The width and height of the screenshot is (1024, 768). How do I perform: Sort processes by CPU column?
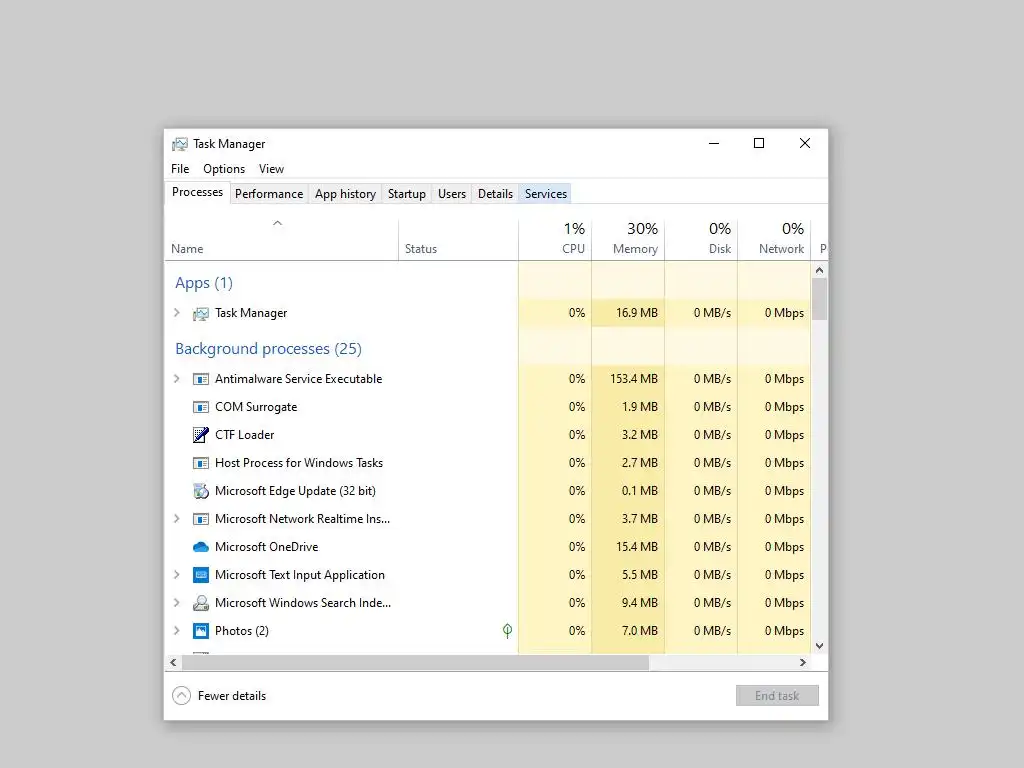[555, 240]
